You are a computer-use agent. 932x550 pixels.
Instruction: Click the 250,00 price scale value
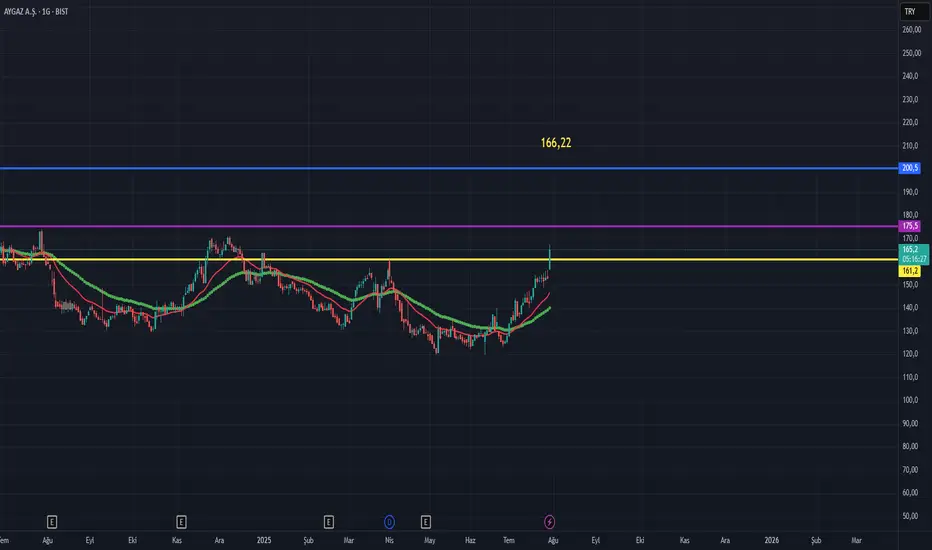(911, 54)
